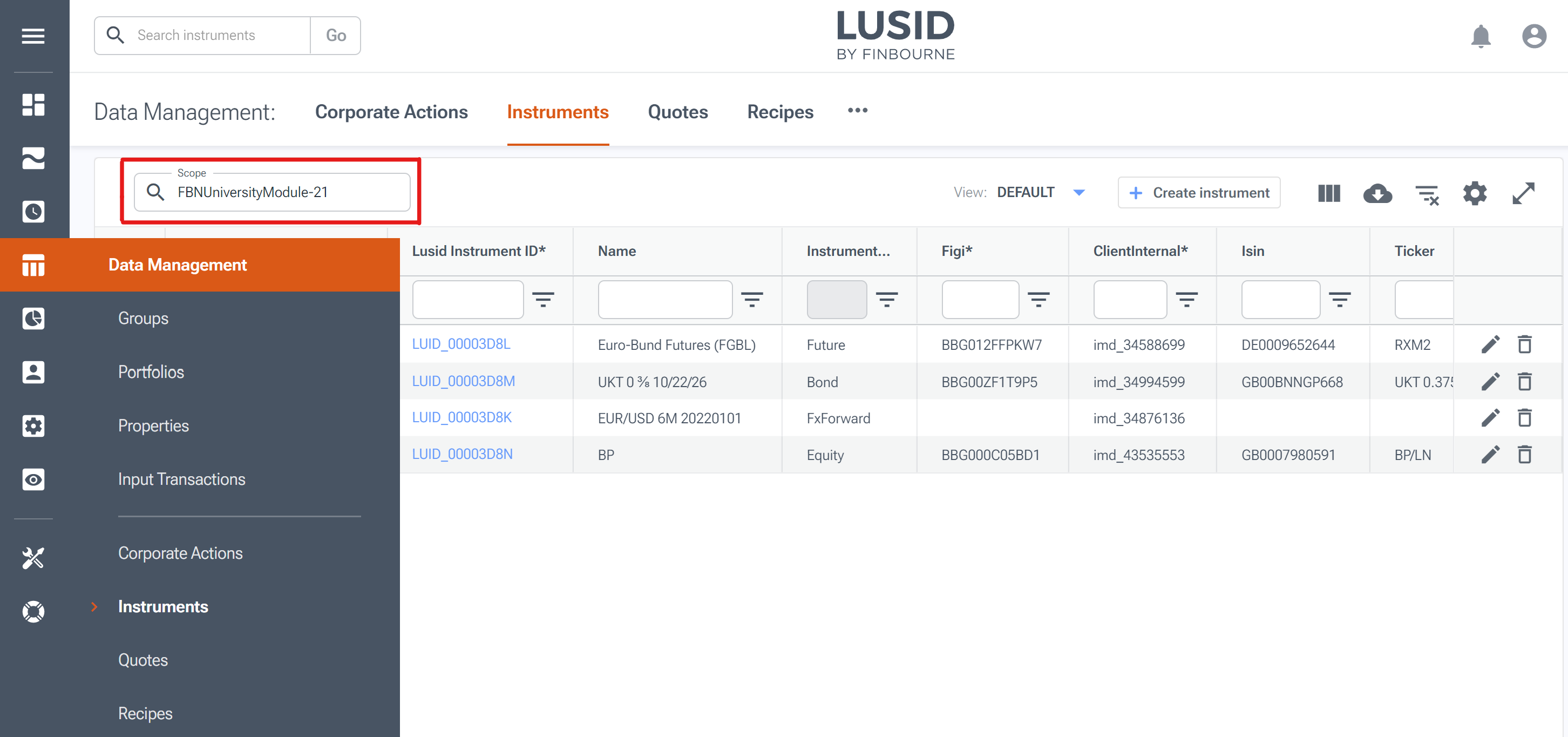The height and width of the screenshot is (737, 1568).
Task: Click the columns chooser icon
Action: (1329, 193)
